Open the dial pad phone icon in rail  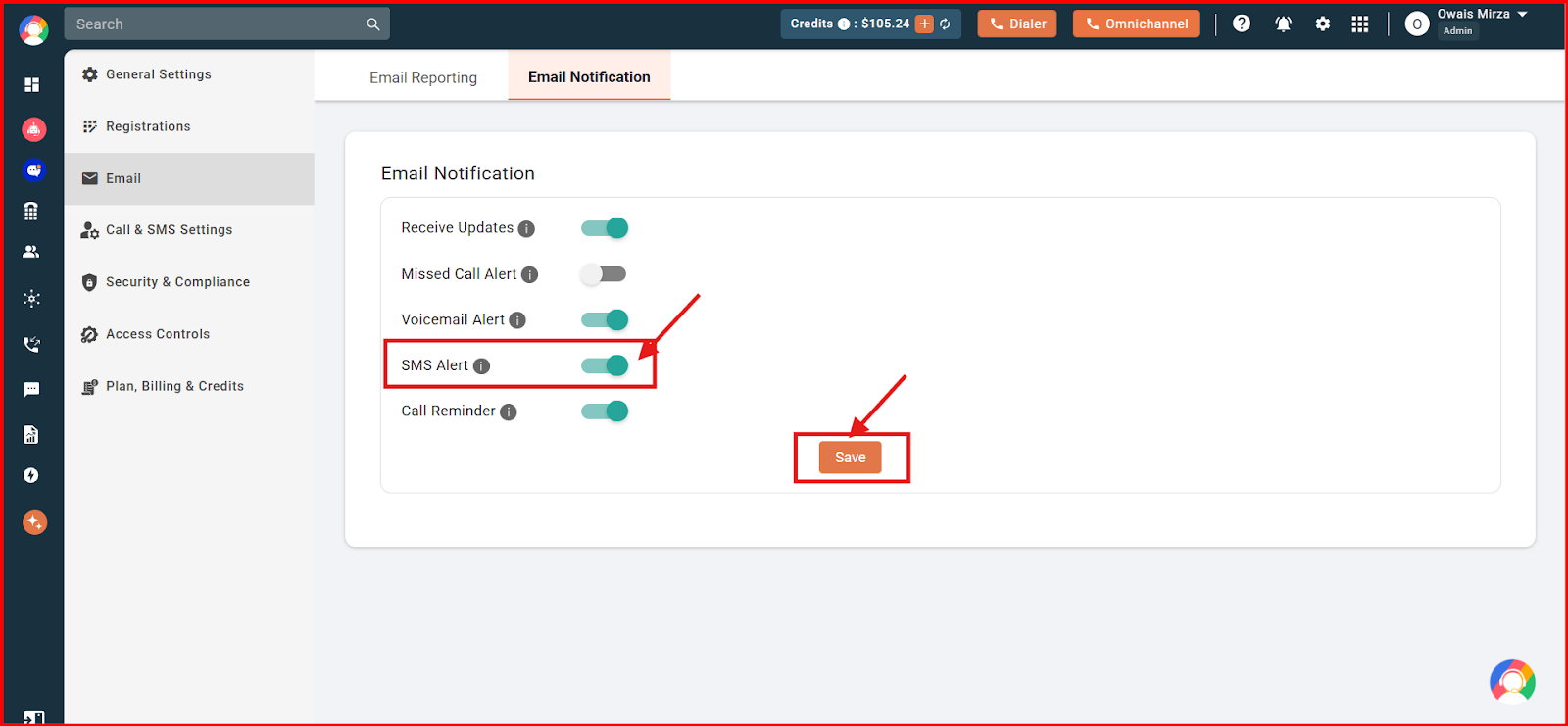31,211
